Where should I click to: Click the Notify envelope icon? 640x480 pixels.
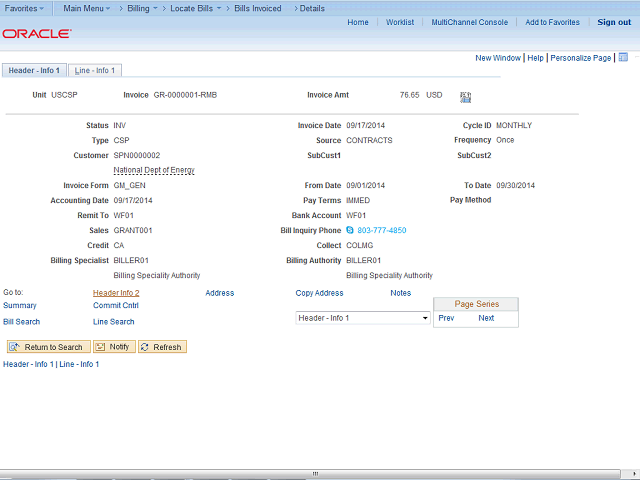click(100, 347)
